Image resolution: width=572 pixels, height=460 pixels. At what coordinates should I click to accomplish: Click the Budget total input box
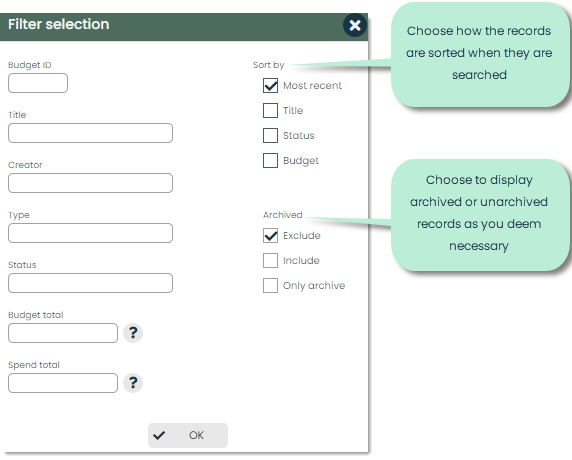[63, 333]
